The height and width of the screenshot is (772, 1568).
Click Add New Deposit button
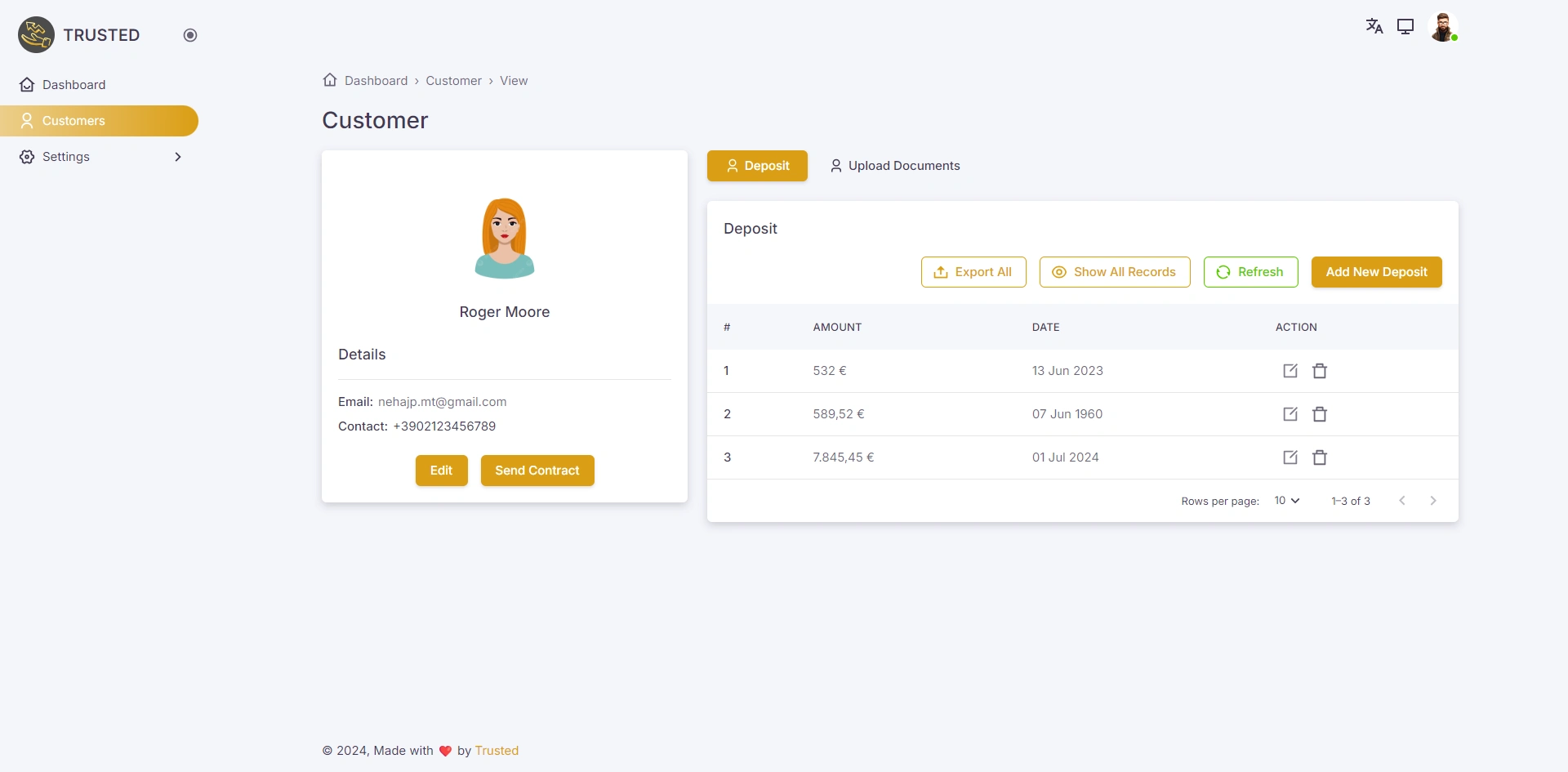pyautogui.click(x=1377, y=272)
